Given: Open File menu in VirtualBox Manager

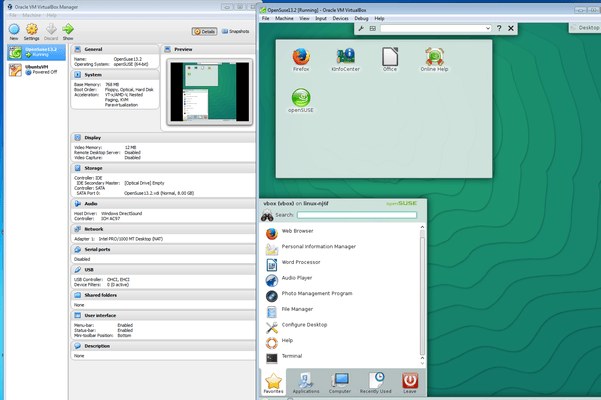Looking at the screenshot, I should [x=13, y=15].
